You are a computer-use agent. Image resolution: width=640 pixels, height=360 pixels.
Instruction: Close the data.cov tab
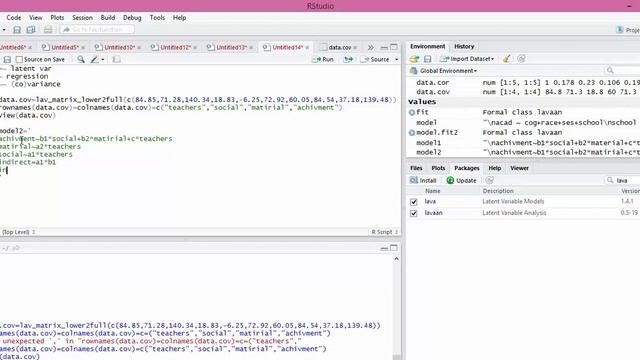point(355,48)
